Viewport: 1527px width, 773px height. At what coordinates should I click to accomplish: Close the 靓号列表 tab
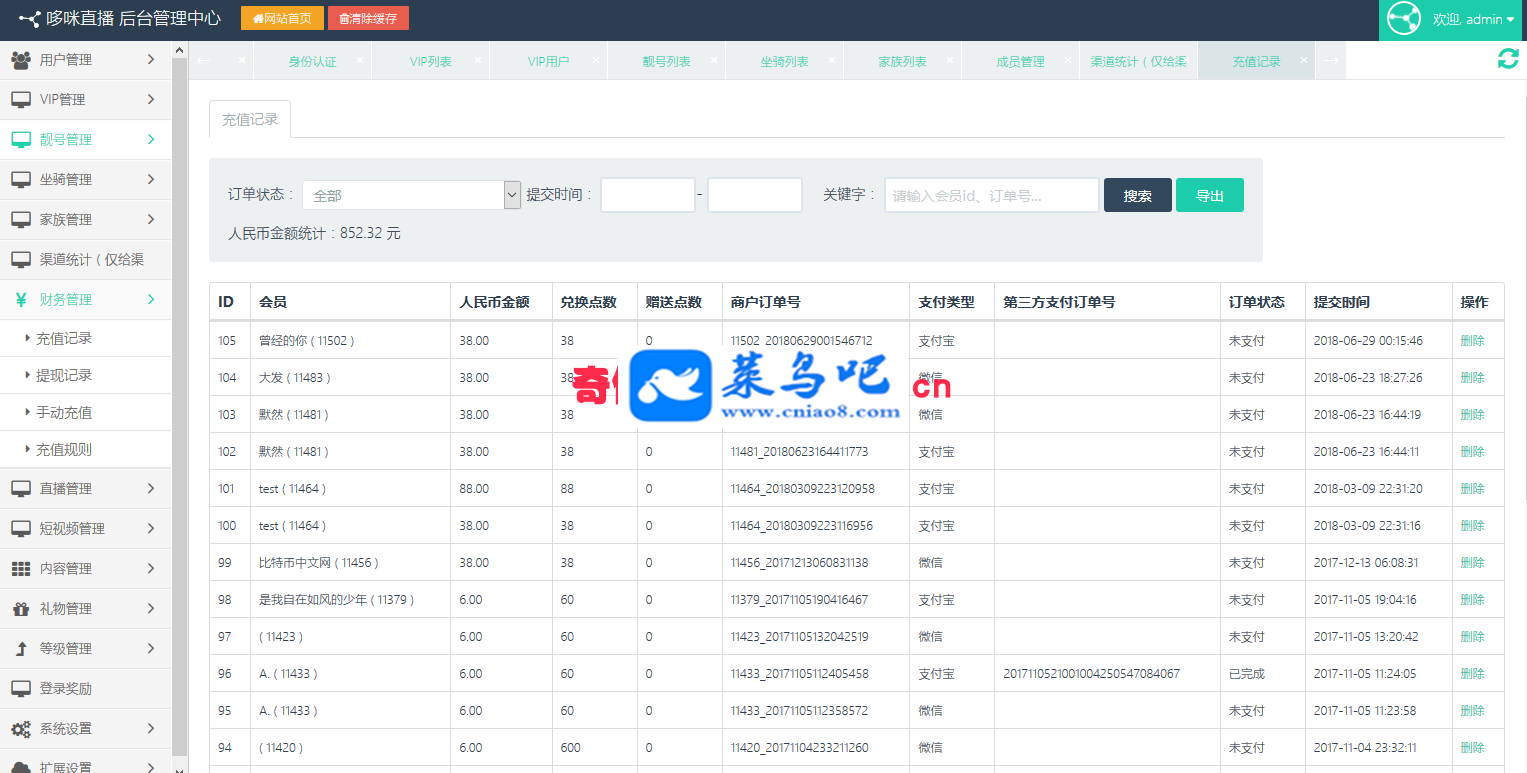[713, 60]
